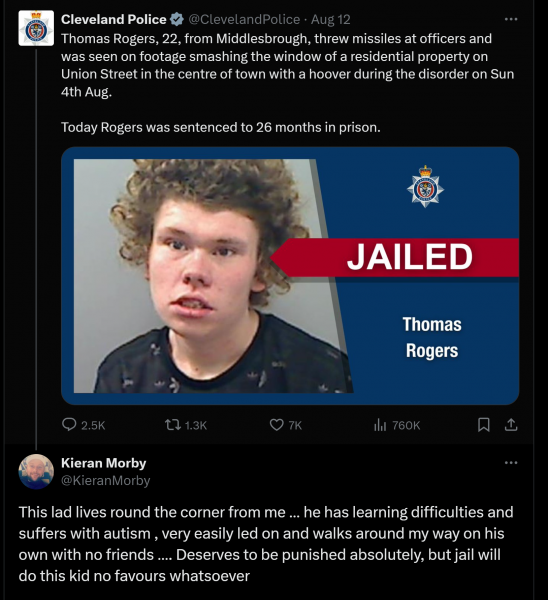Expand the JAILED Thomas Rogers image
The width and height of the screenshot is (548, 600).
pyautogui.click(x=290, y=276)
